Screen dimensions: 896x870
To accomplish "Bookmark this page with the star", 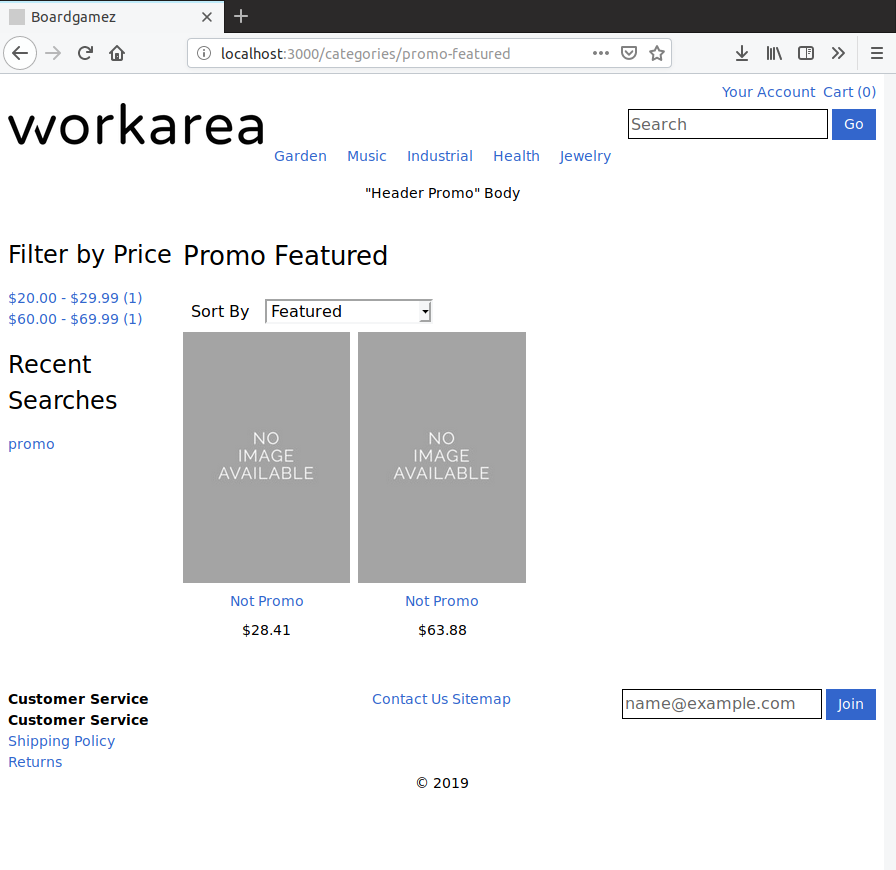I will (657, 53).
